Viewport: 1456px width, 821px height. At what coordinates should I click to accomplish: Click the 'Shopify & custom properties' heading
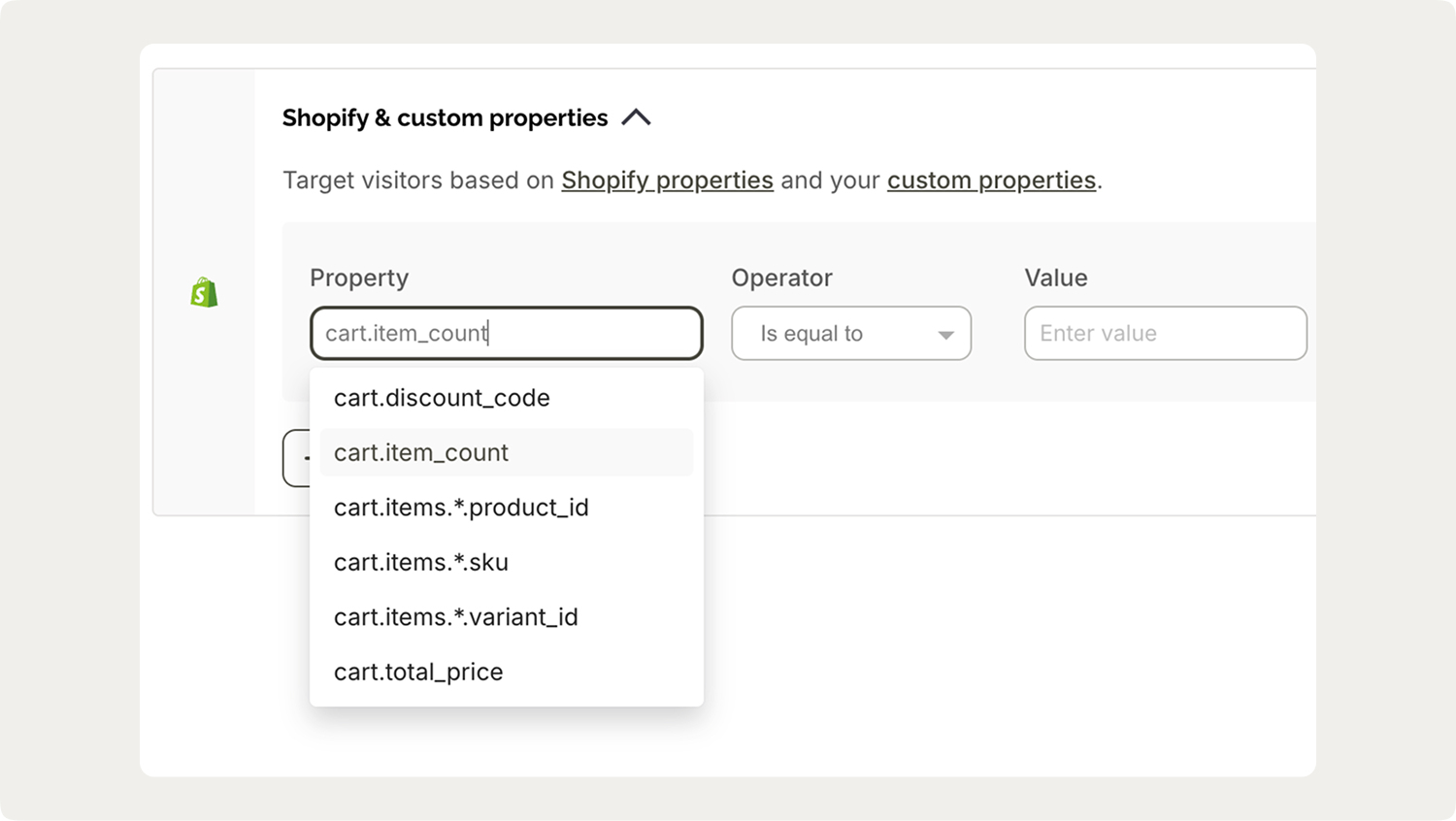click(x=445, y=117)
